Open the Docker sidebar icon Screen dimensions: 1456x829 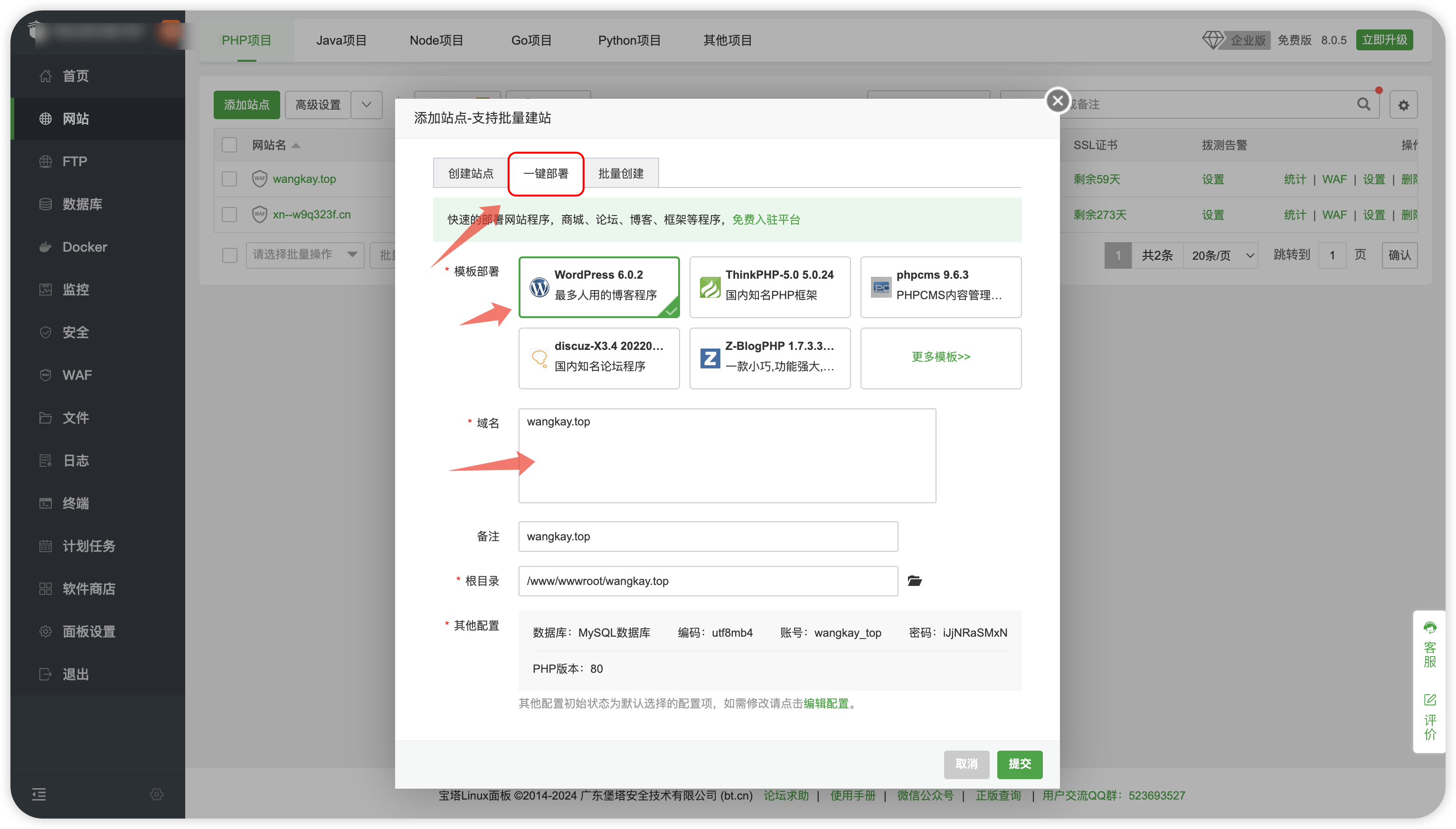tap(46, 247)
